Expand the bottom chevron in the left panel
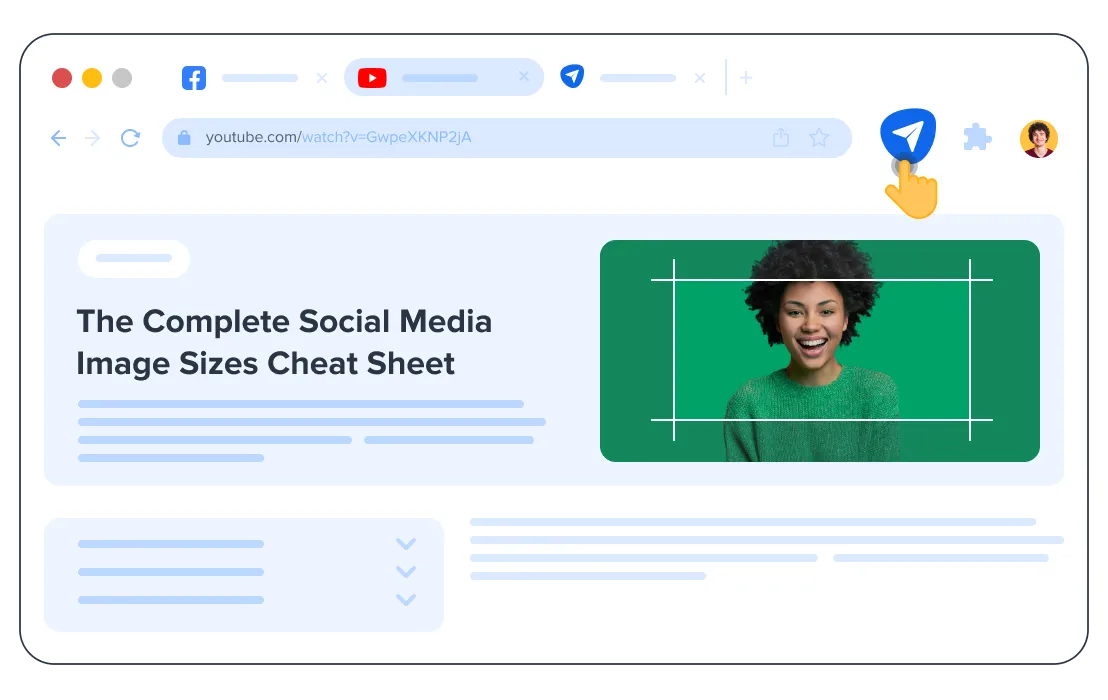Image resolution: width=1108 pixels, height=700 pixels. pyautogui.click(x=406, y=599)
